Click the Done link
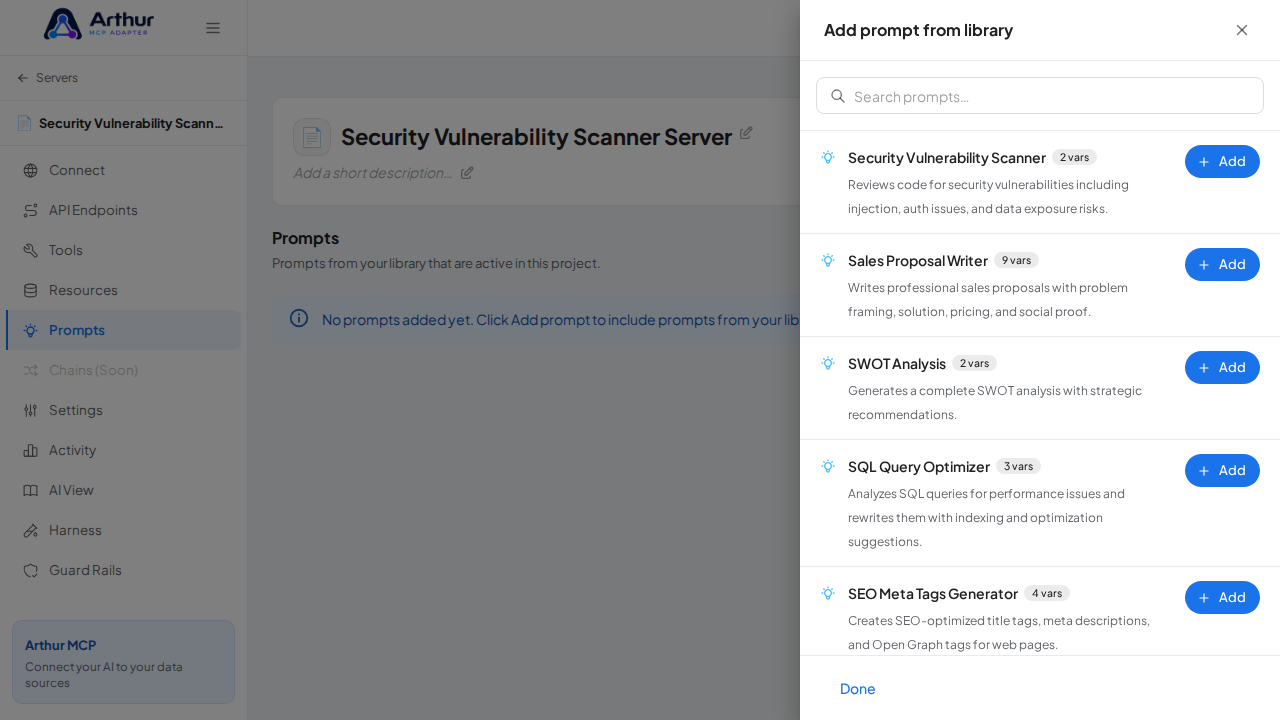 coord(857,688)
